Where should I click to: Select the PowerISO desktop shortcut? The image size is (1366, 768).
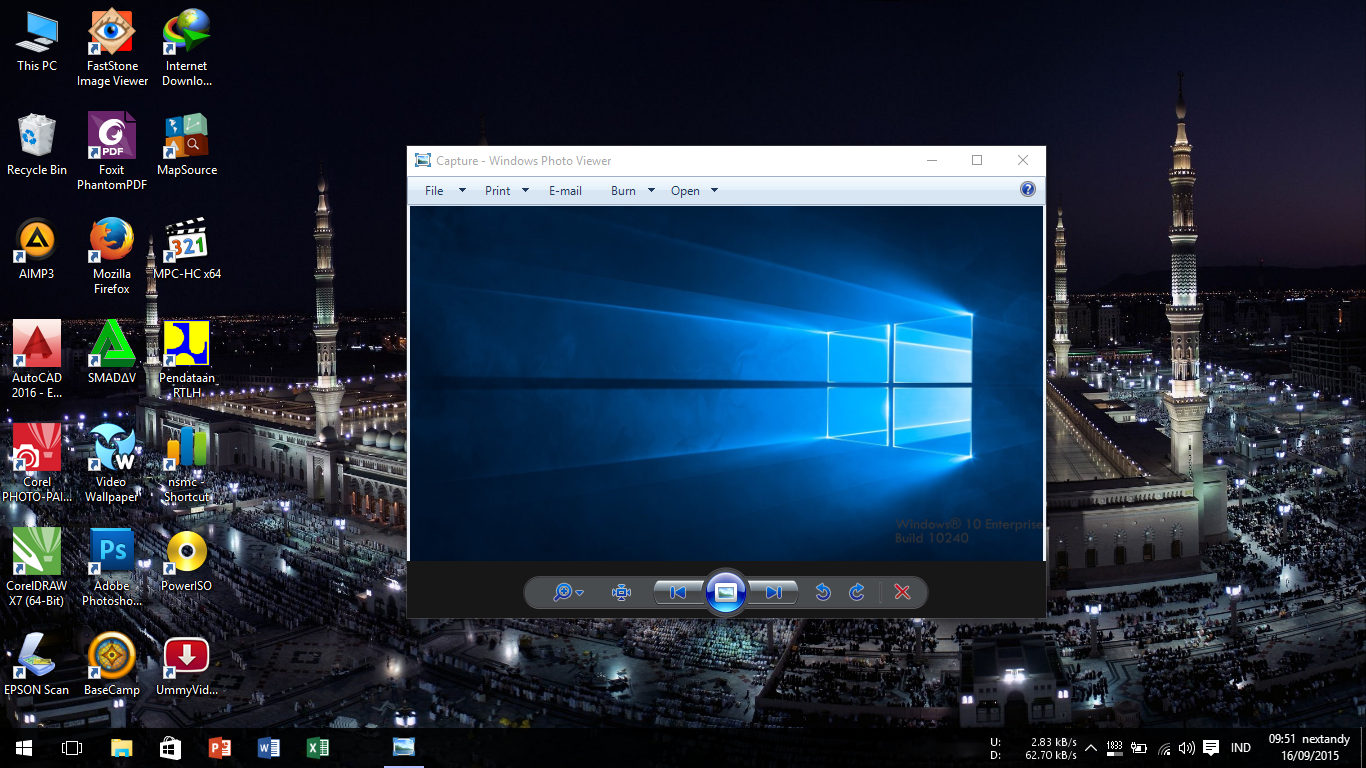(x=187, y=562)
